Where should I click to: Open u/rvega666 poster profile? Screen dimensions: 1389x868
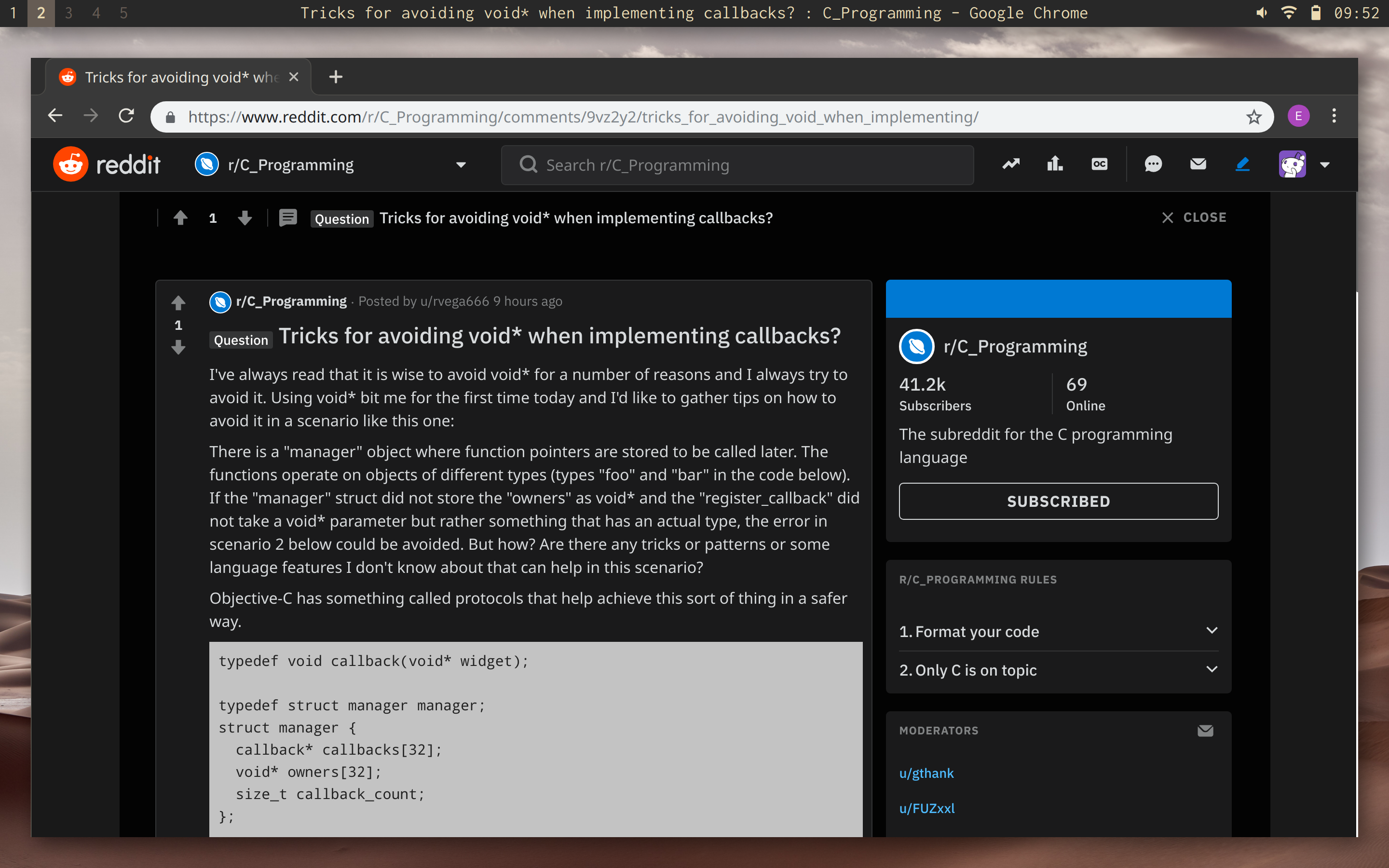click(455, 301)
